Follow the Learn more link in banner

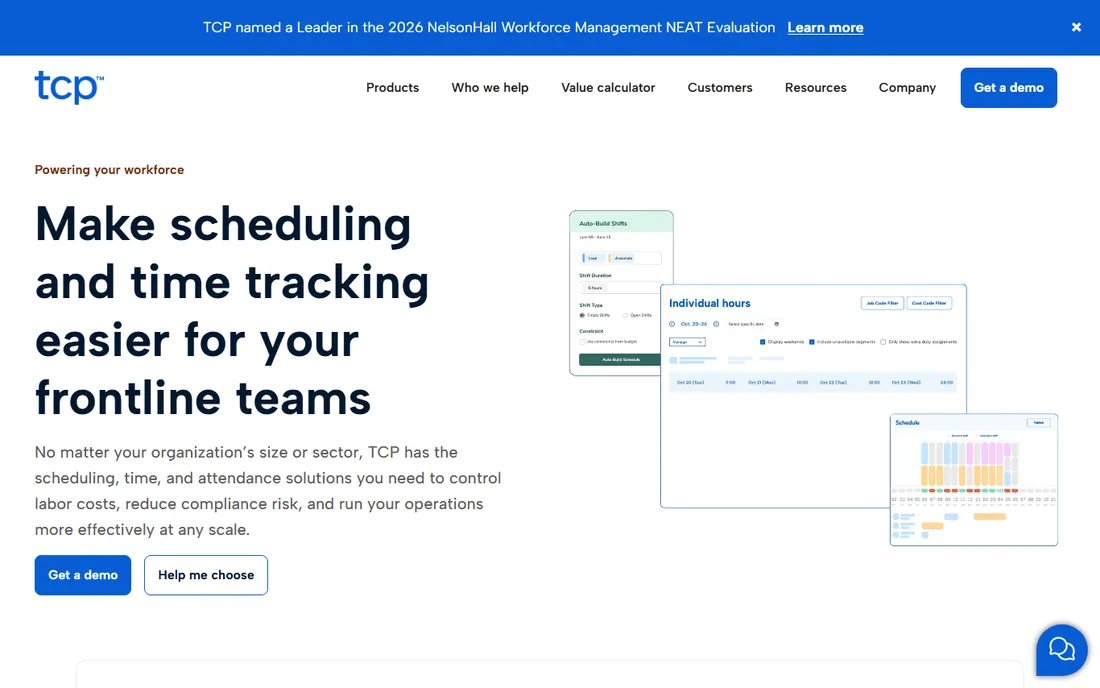tap(825, 27)
